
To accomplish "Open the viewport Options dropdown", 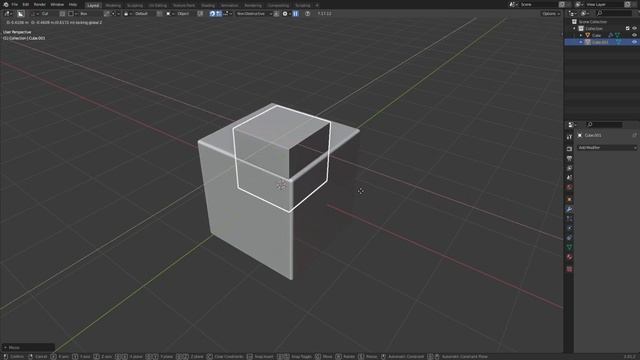I will pos(551,14).
